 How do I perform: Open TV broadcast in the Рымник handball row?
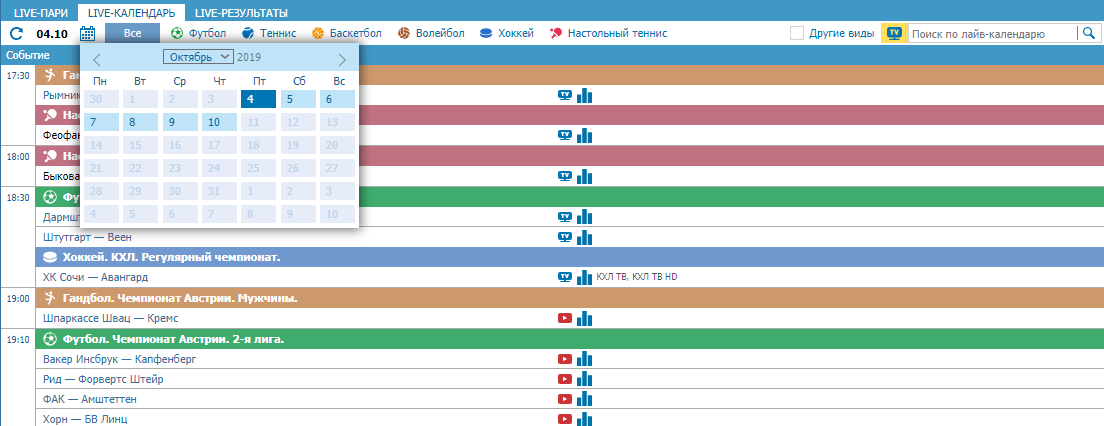click(565, 95)
